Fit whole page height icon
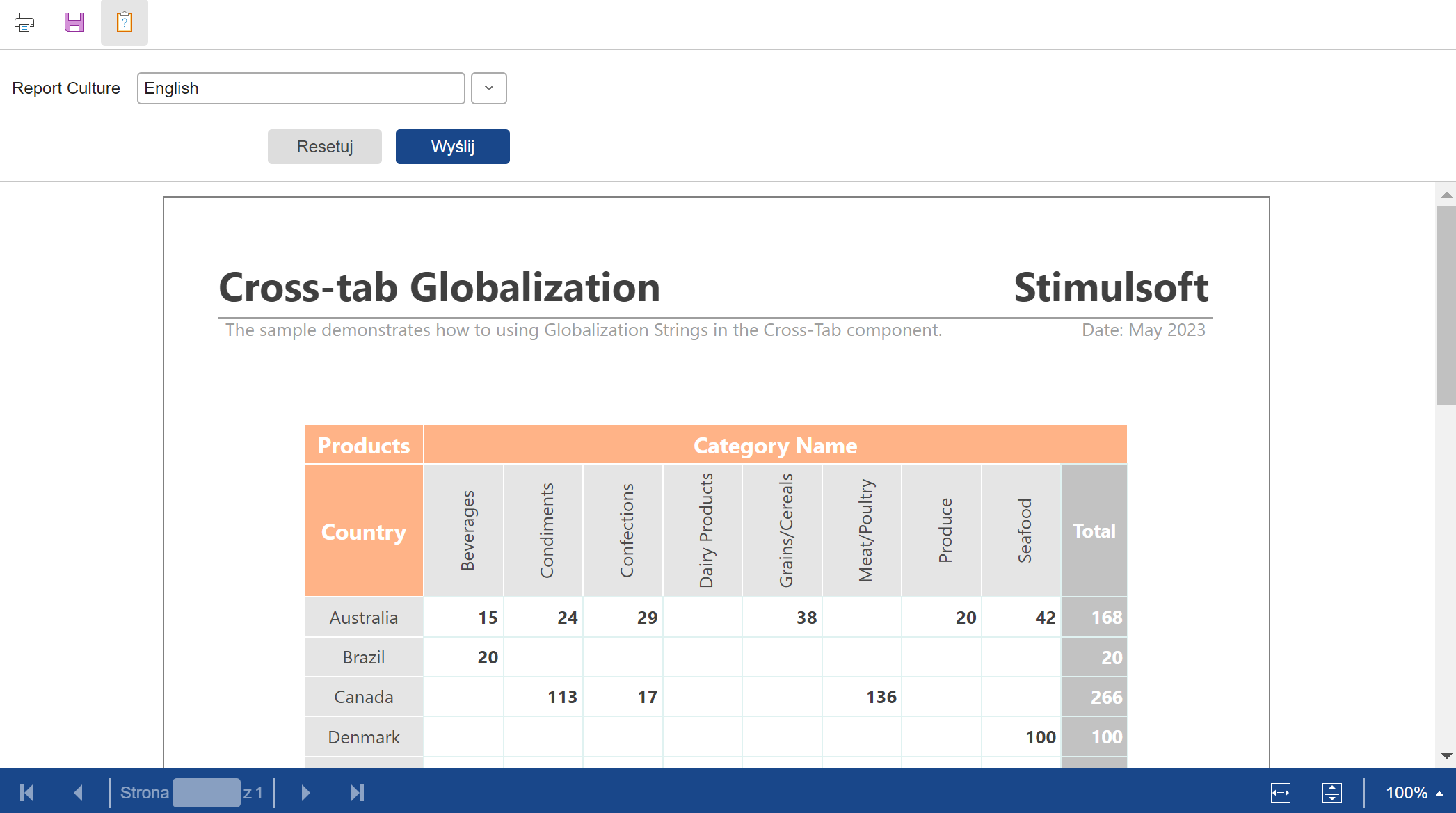The height and width of the screenshot is (813, 1456). [x=1331, y=793]
